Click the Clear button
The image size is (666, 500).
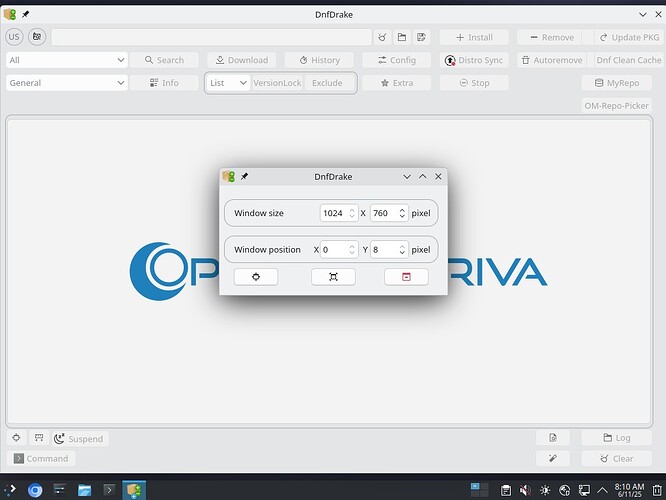click(x=617, y=458)
